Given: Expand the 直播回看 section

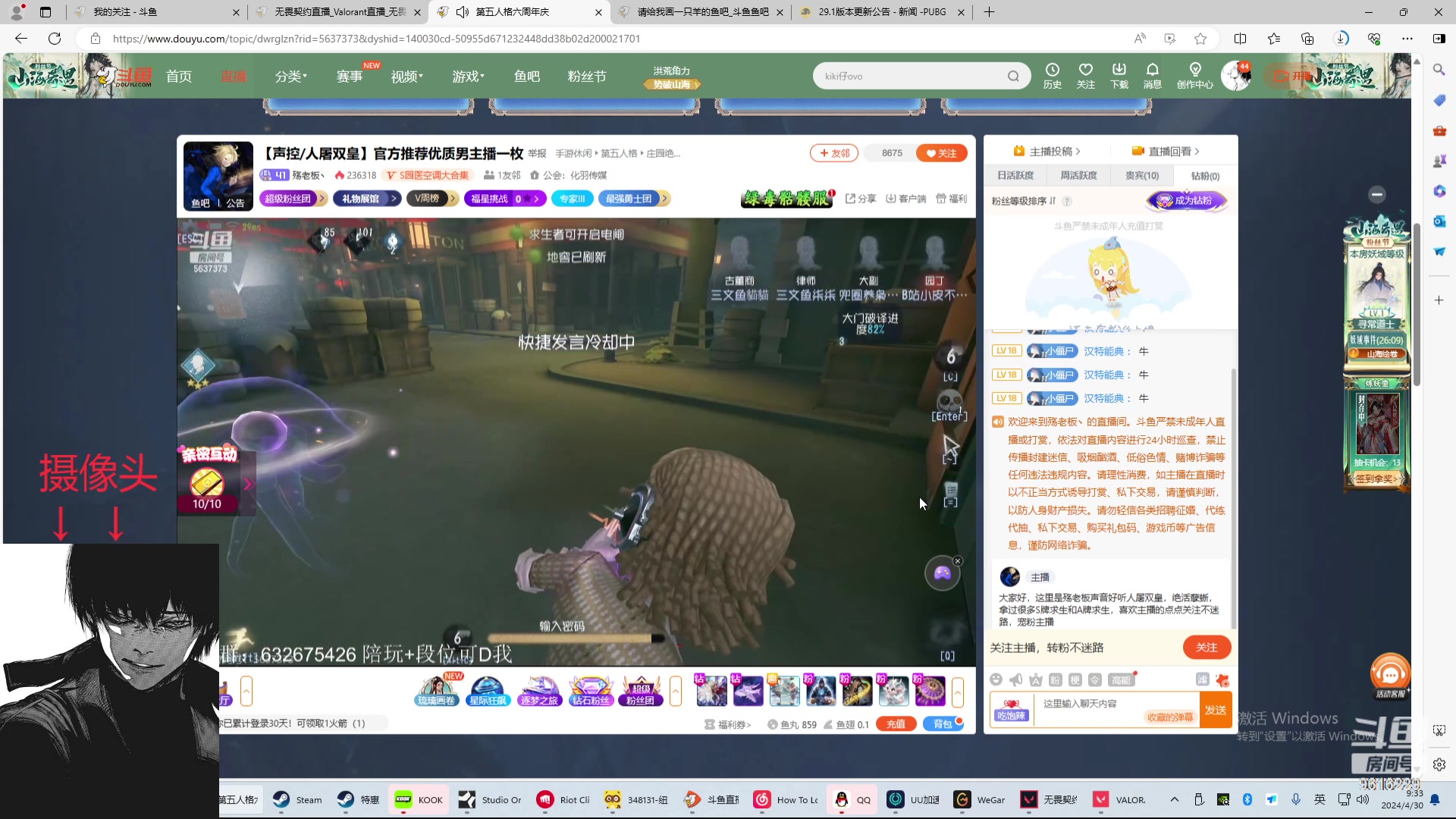Looking at the screenshot, I should 1166,151.
